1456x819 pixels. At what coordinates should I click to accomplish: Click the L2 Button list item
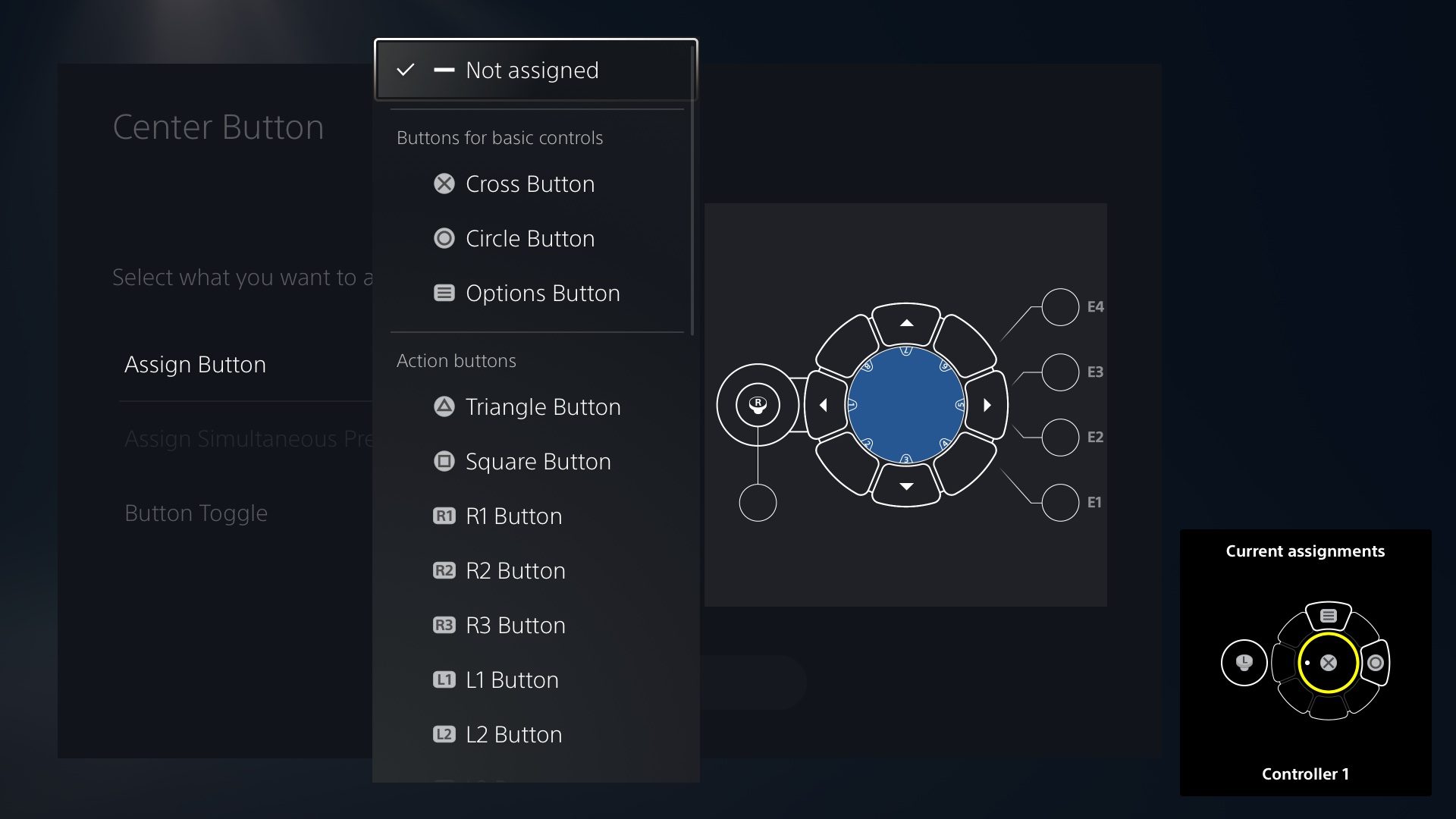pos(513,733)
